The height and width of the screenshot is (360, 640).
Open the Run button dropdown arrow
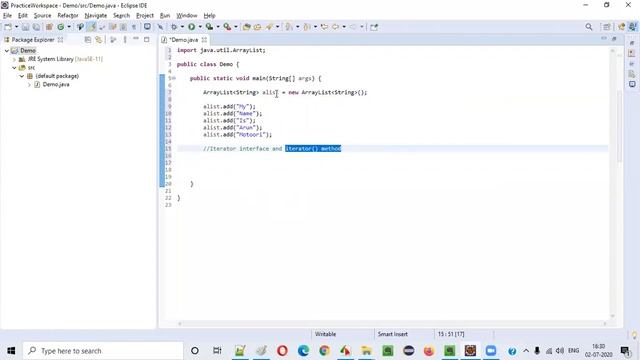(x=200, y=27)
